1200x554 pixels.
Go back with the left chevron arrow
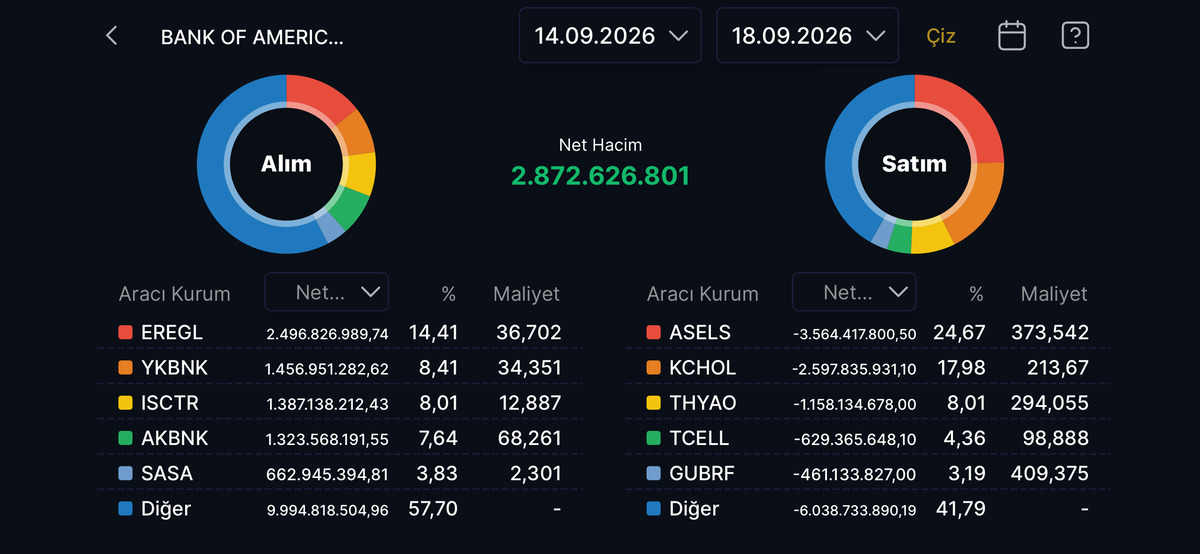[x=111, y=36]
